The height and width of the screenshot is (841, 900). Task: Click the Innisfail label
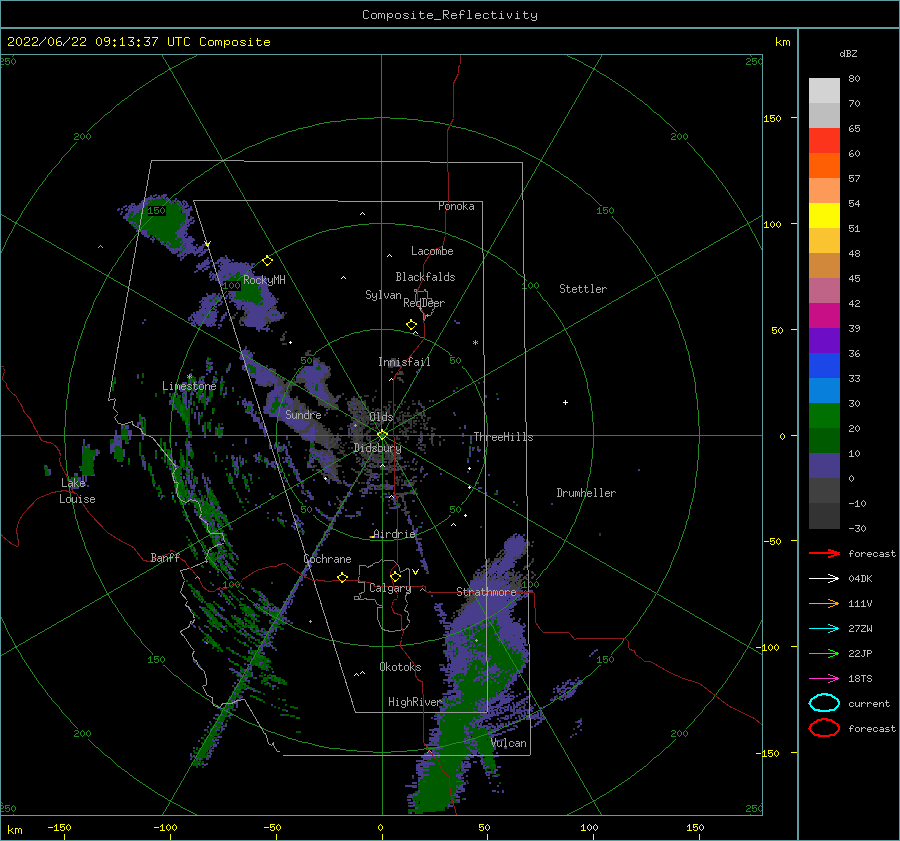pos(404,362)
